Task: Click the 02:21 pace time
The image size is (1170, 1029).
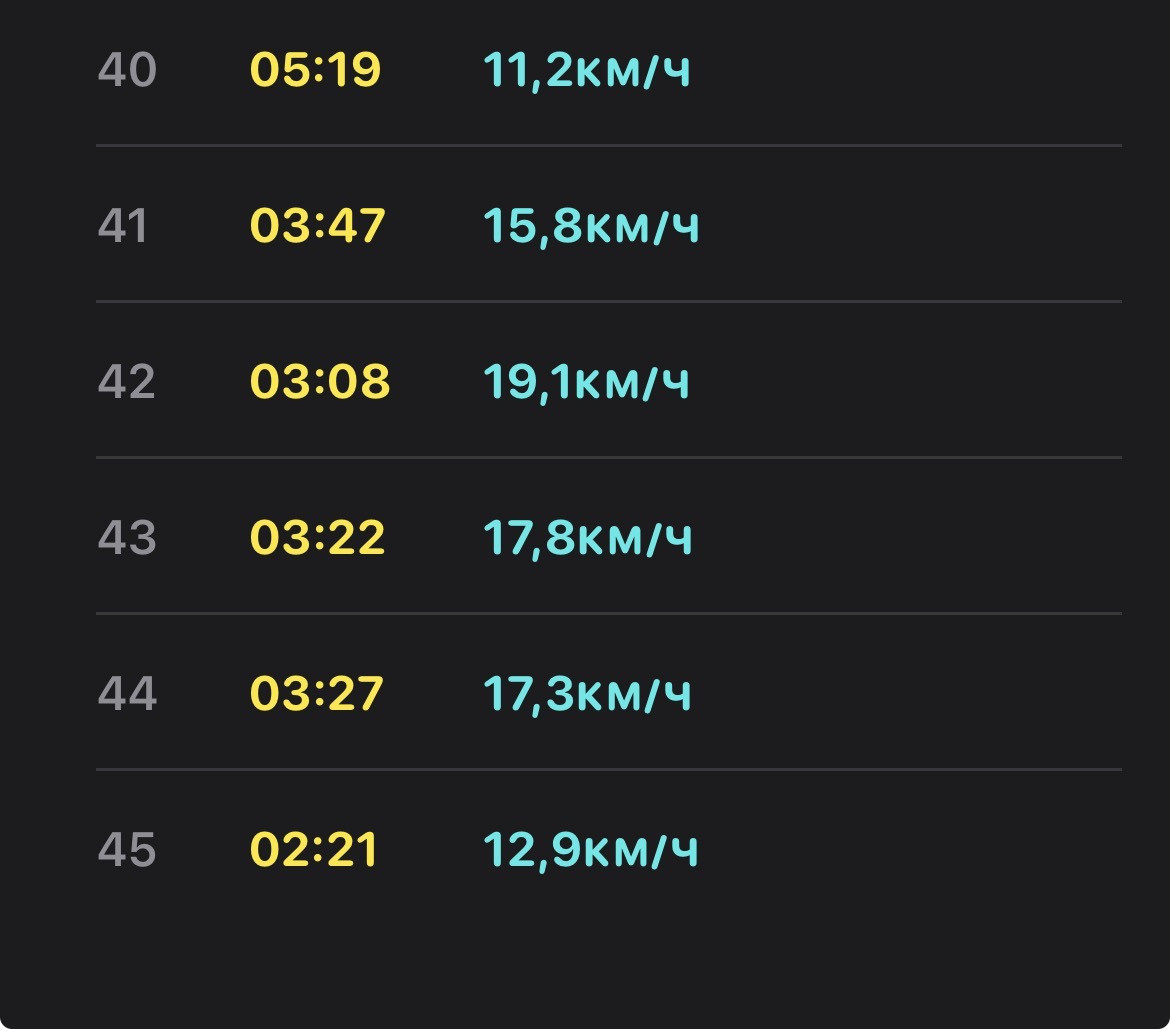Action: point(313,850)
